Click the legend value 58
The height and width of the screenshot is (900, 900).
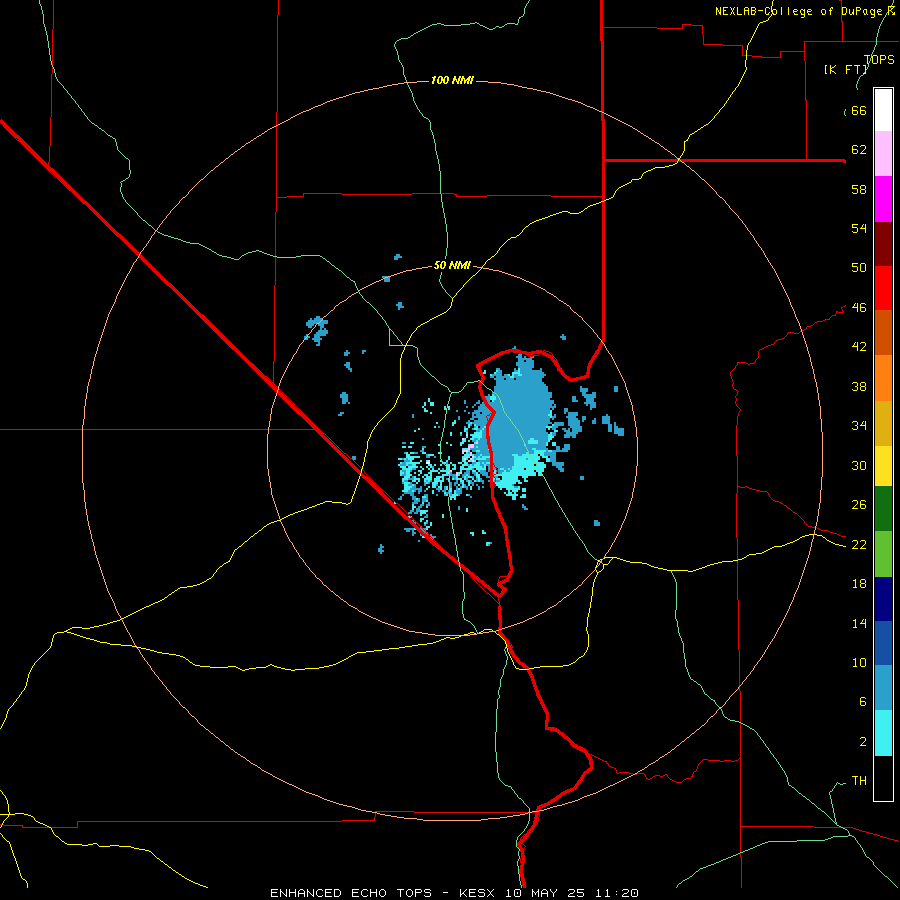click(x=859, y=189)
